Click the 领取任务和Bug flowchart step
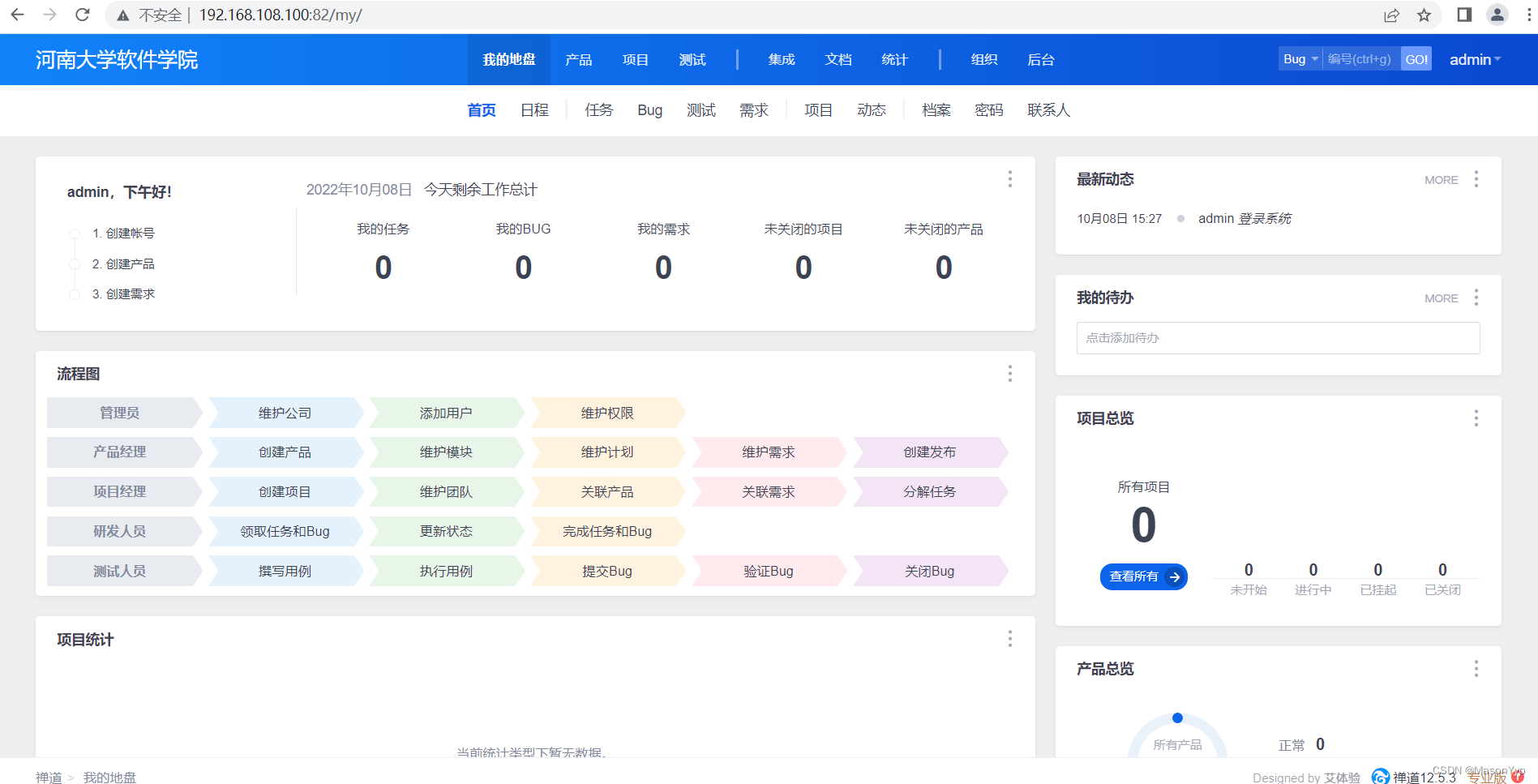This screenshot has width=1538, height=784. click(285, 532)
